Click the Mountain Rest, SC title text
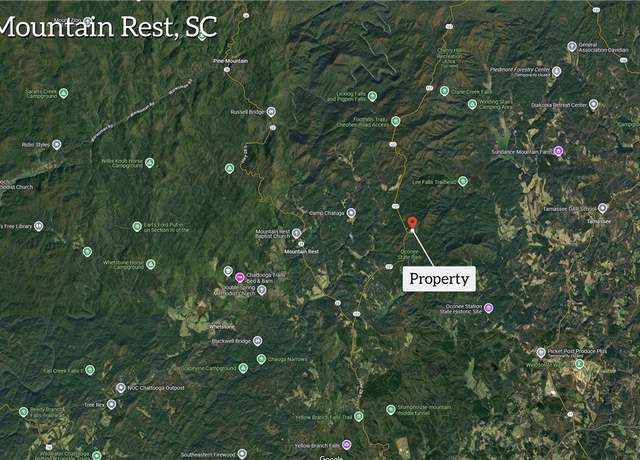The width and height of the screenshot is (640, 460). point(108,27)
